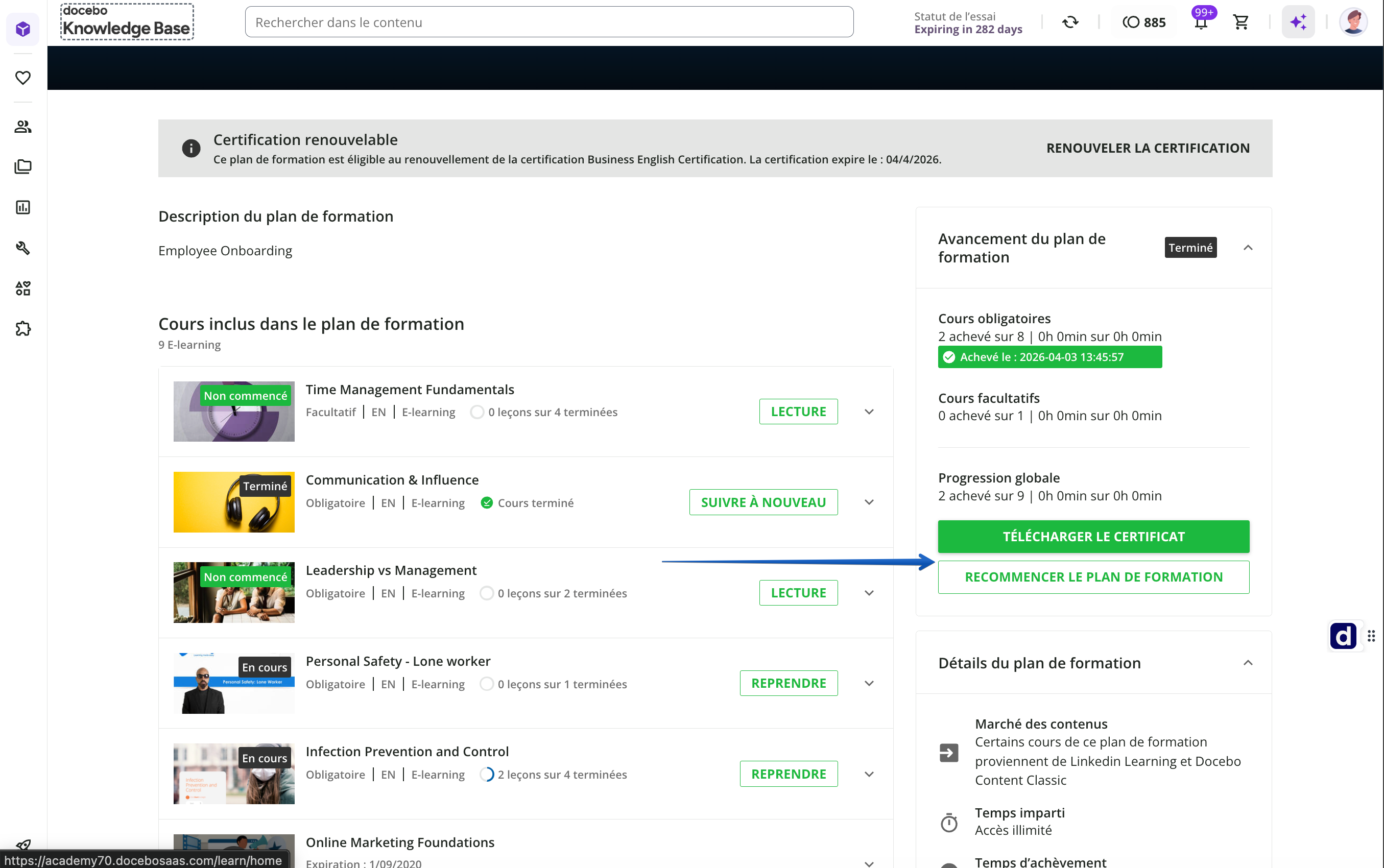Open the puzzle piece extensions icon
The image size is (1384, 868).
coord(23,328)
